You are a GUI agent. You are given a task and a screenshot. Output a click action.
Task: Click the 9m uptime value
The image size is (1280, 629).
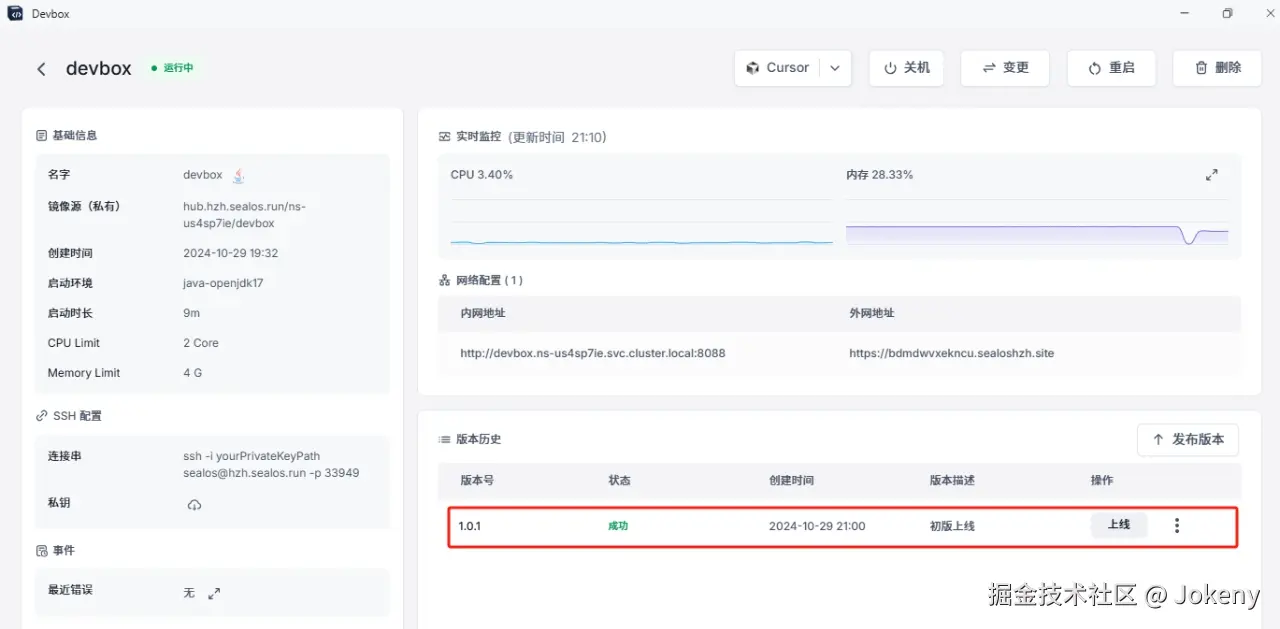[191, 313]
